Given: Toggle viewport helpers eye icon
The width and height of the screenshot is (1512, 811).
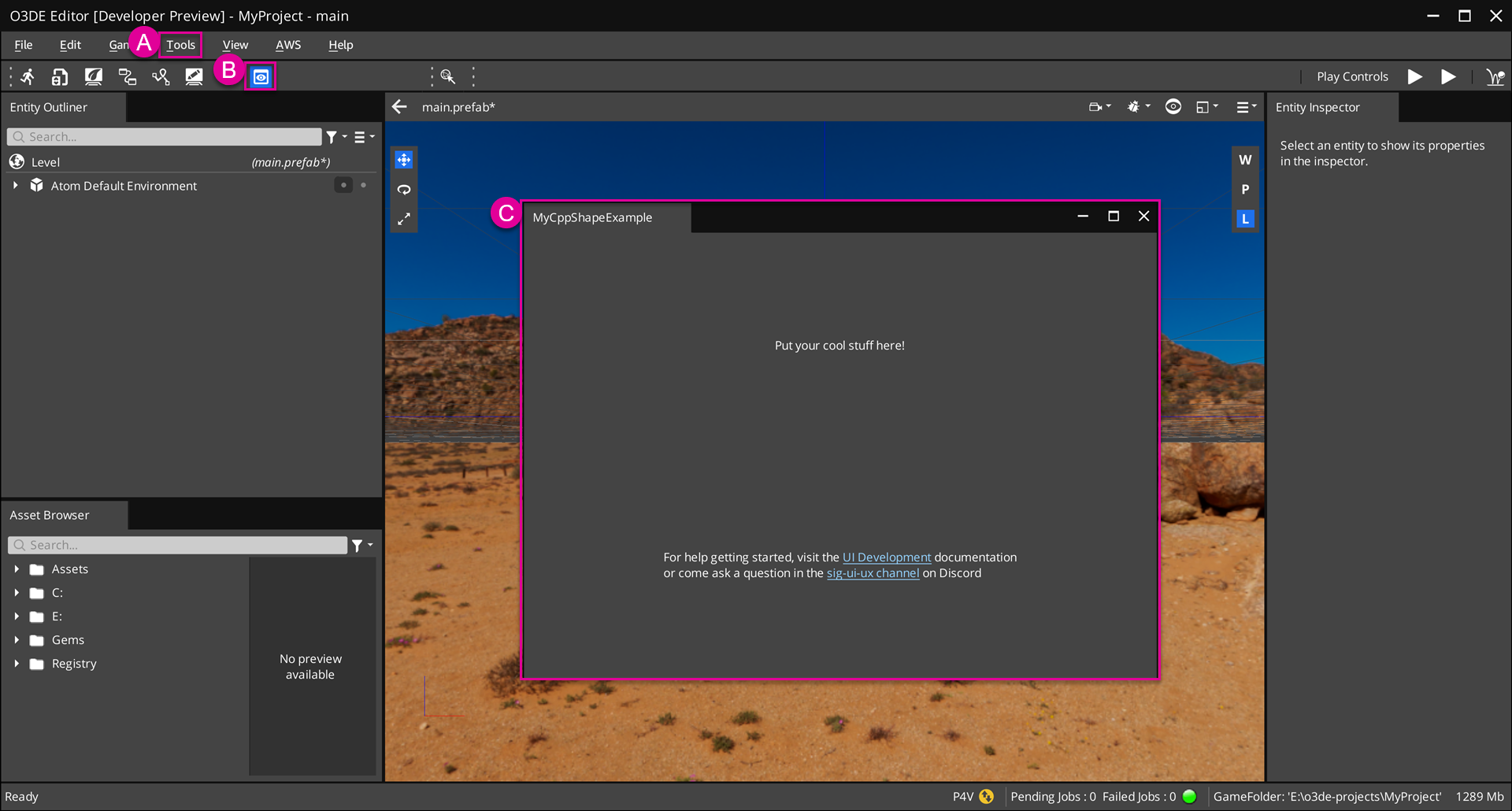Looking at the screenshot, I should (x=1173, y=107).
